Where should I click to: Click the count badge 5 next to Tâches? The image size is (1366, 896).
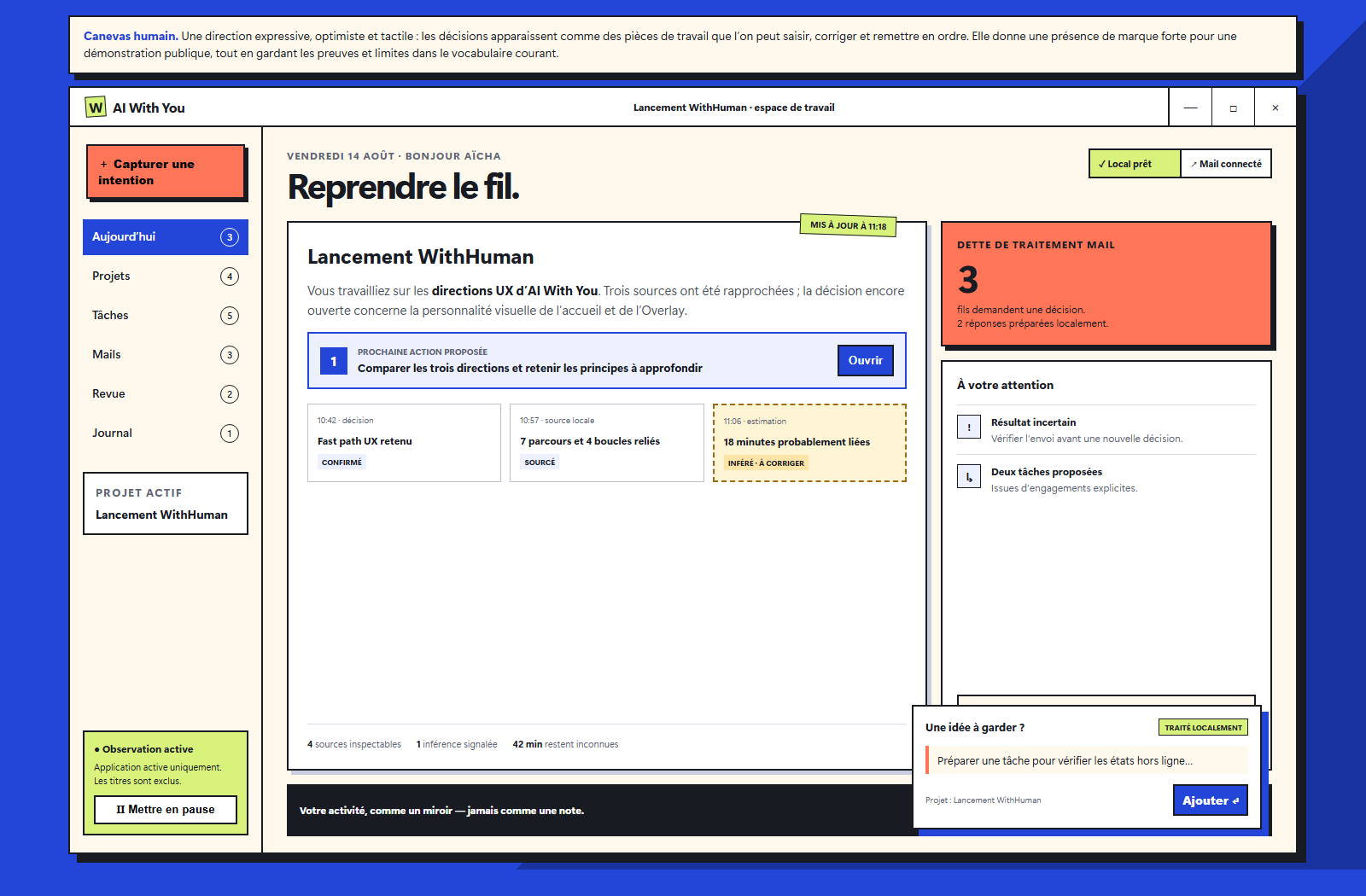coord(230,316)
